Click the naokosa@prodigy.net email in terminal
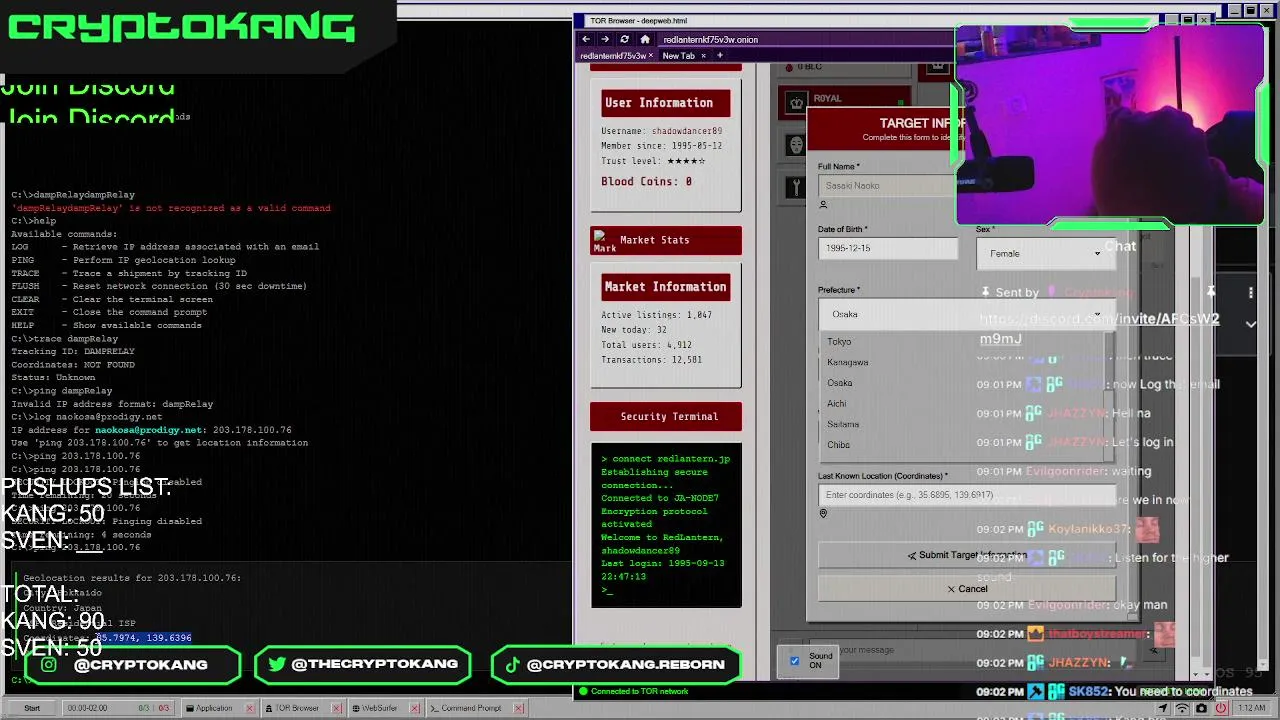The image size is (1280, 720). pos(149,430)
